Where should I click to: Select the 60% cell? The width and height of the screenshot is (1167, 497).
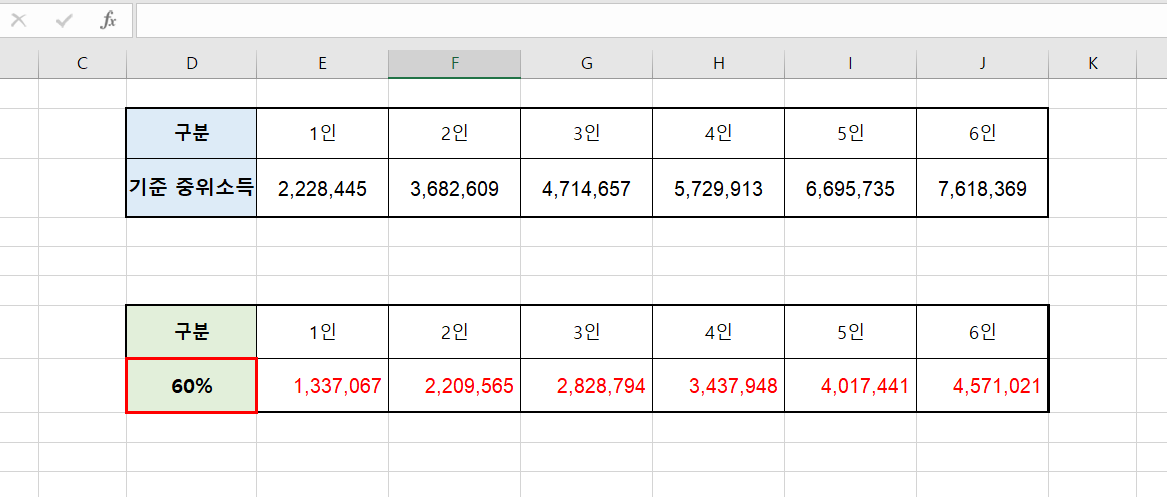click(x=192, y=385)
